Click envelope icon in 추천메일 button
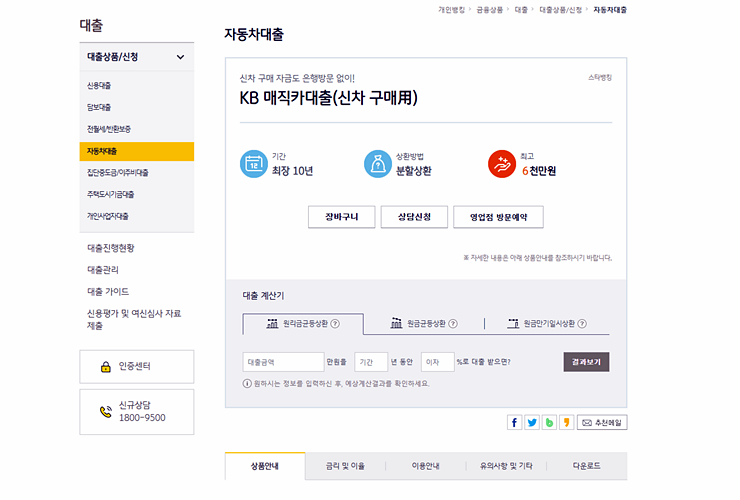This screenshot has width=740, height=500. pyautogui.click(x=587, y=423)
